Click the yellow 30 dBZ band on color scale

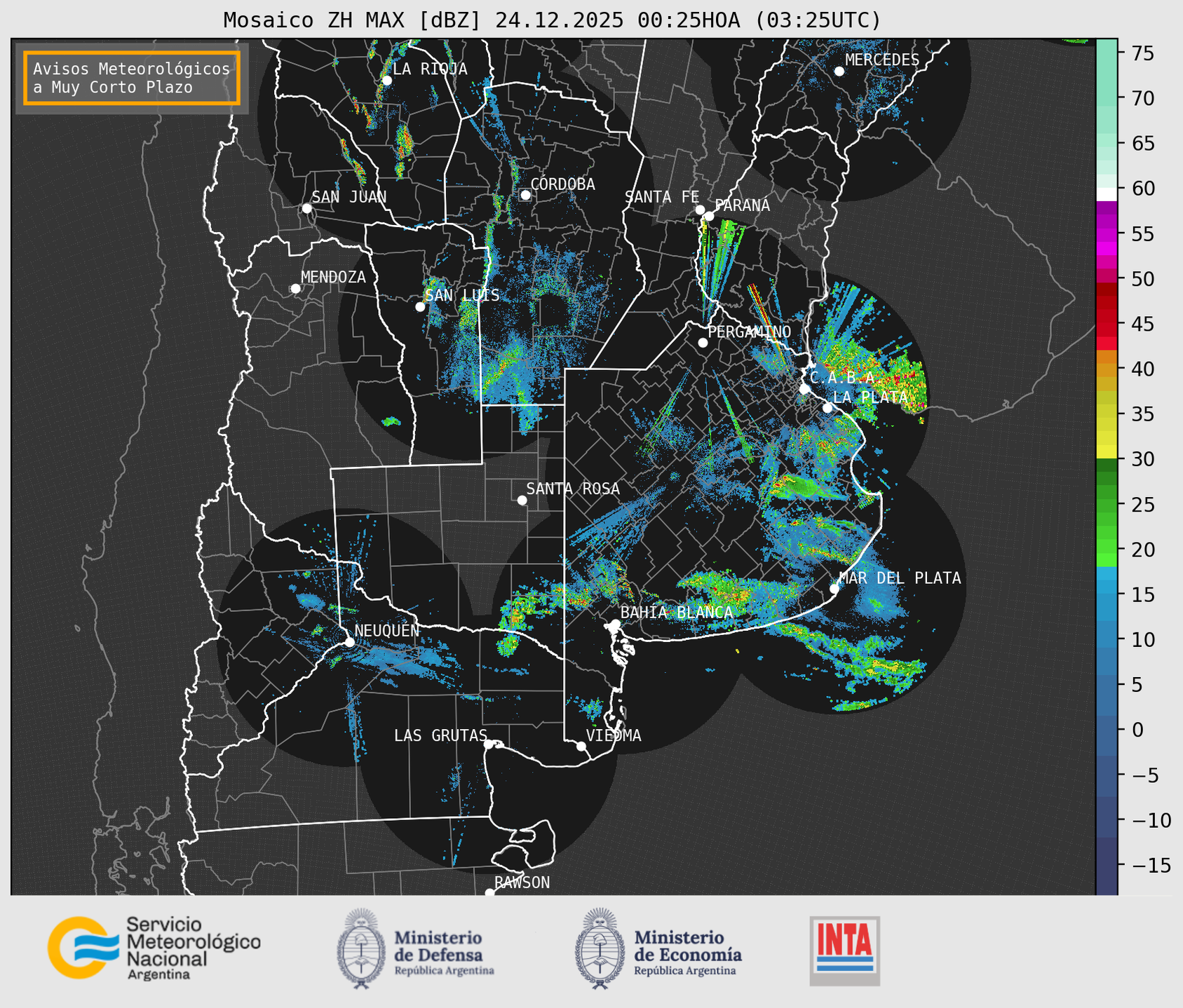[x=1106, y=452]
